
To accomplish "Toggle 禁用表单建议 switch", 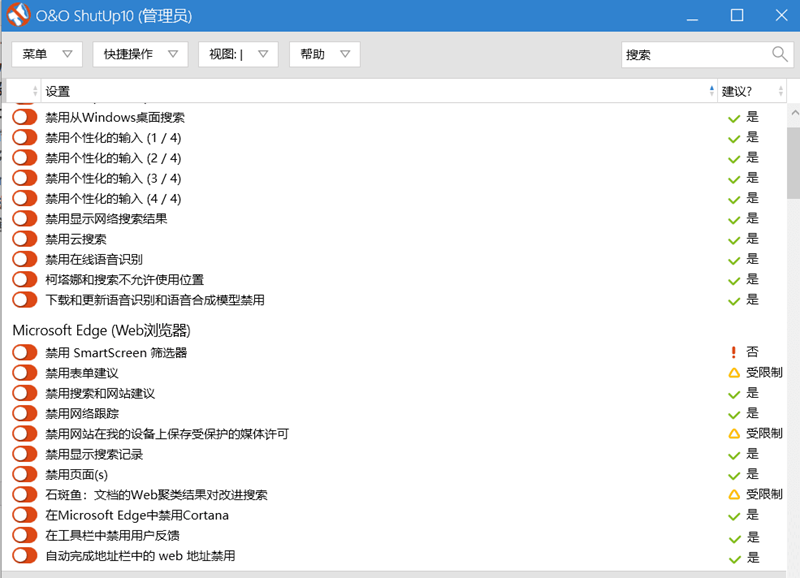I will coord(24,373).
